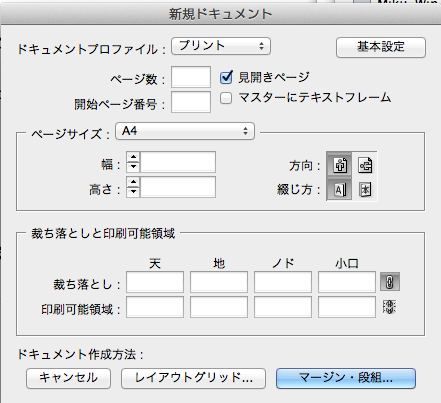The image size is (441, 403).
Task: Click the 裁ち落とし 天 input field
Action: [155, 282]
